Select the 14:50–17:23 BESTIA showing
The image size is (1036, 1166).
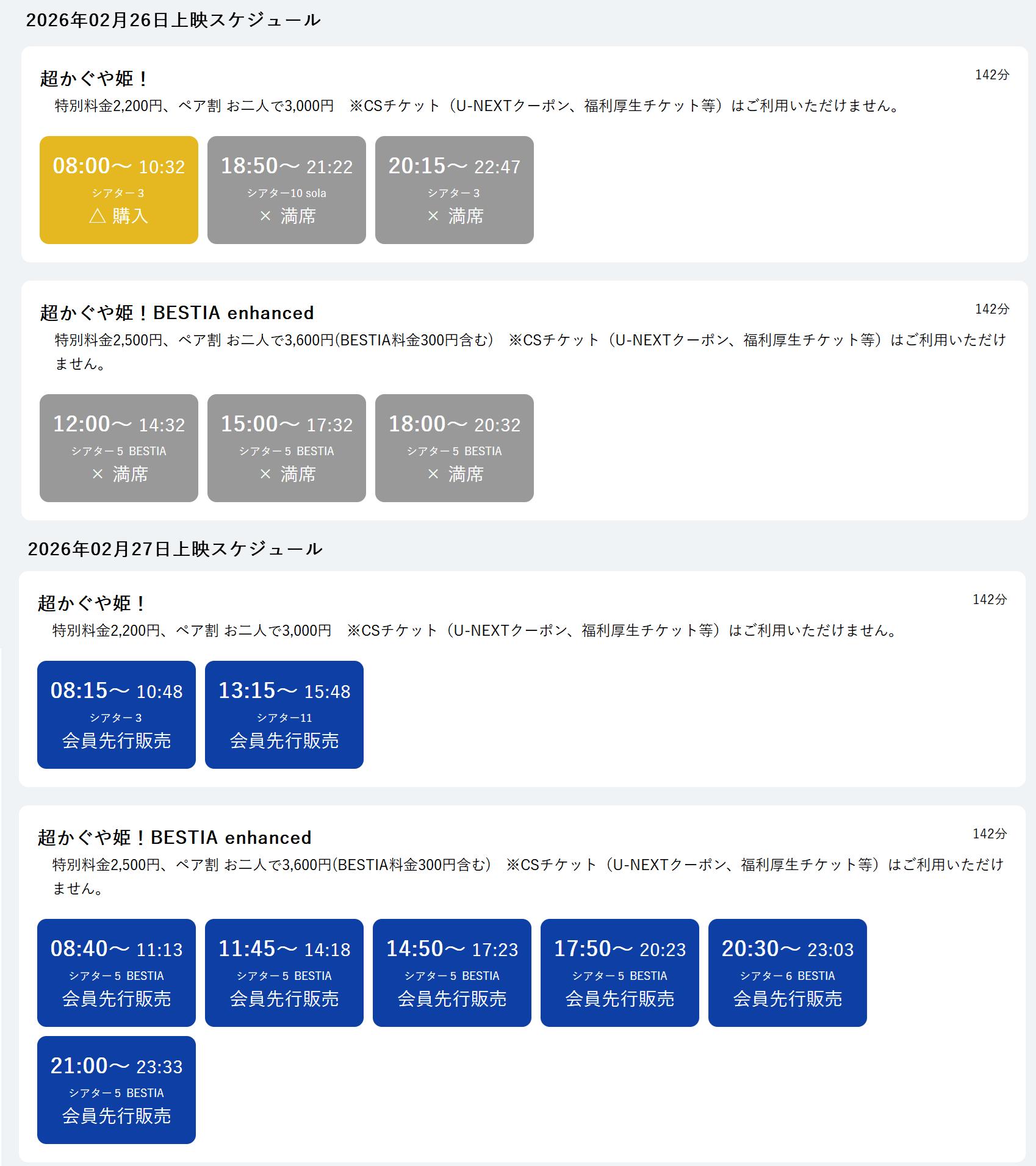[x=451, y=973]
